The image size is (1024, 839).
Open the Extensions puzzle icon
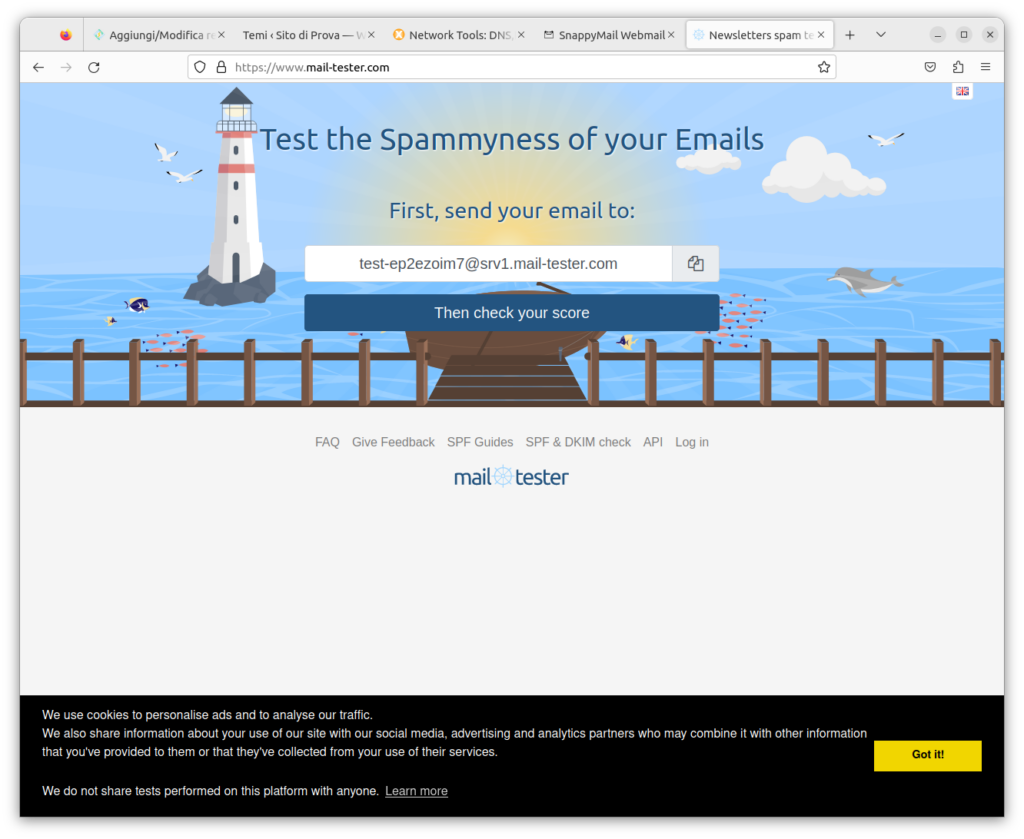tap(958, 67)
